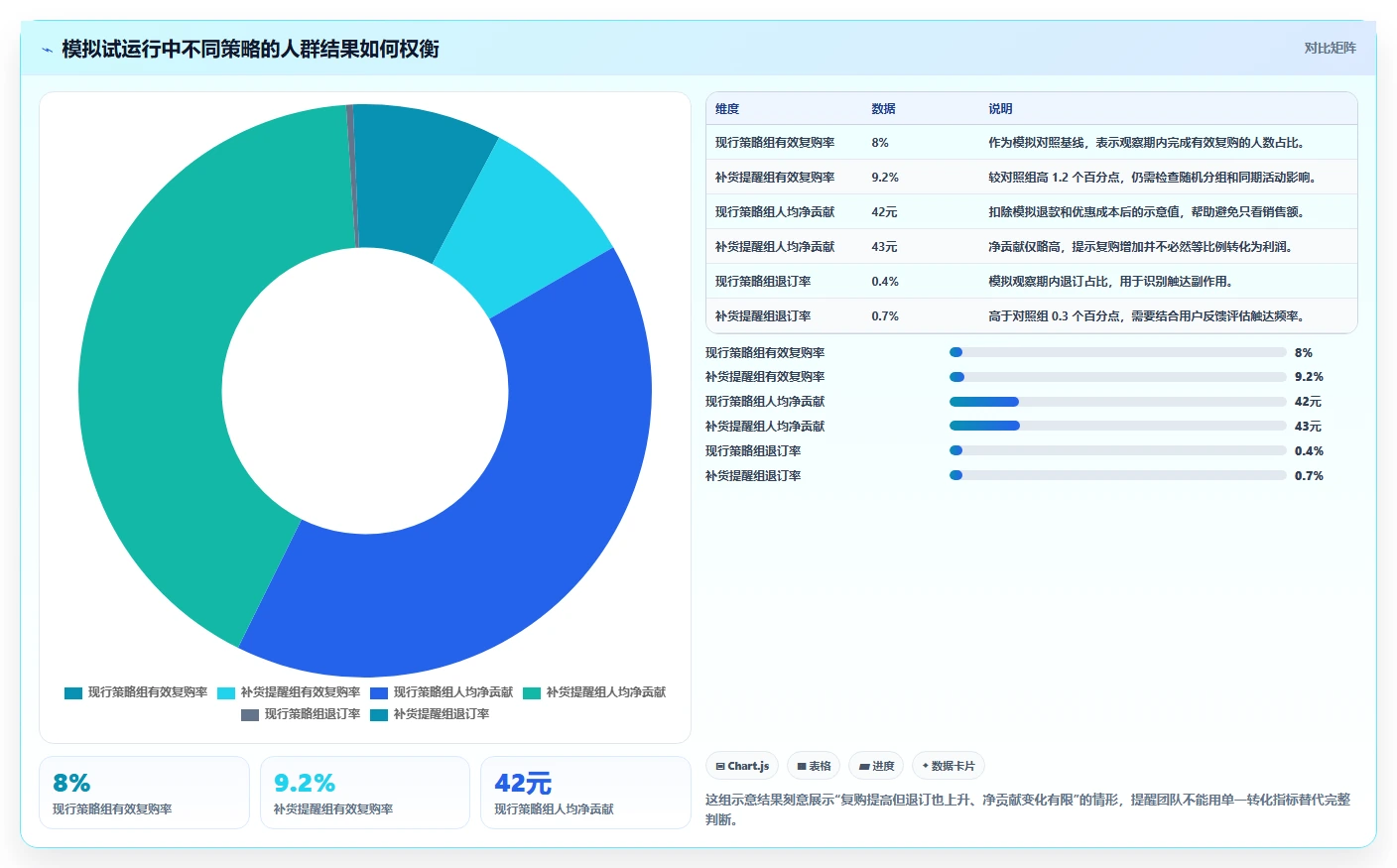Screen dimensions: 1397x868
Task: Click the 对比矩阵 label in header
Action: [x=1330, y=48]
